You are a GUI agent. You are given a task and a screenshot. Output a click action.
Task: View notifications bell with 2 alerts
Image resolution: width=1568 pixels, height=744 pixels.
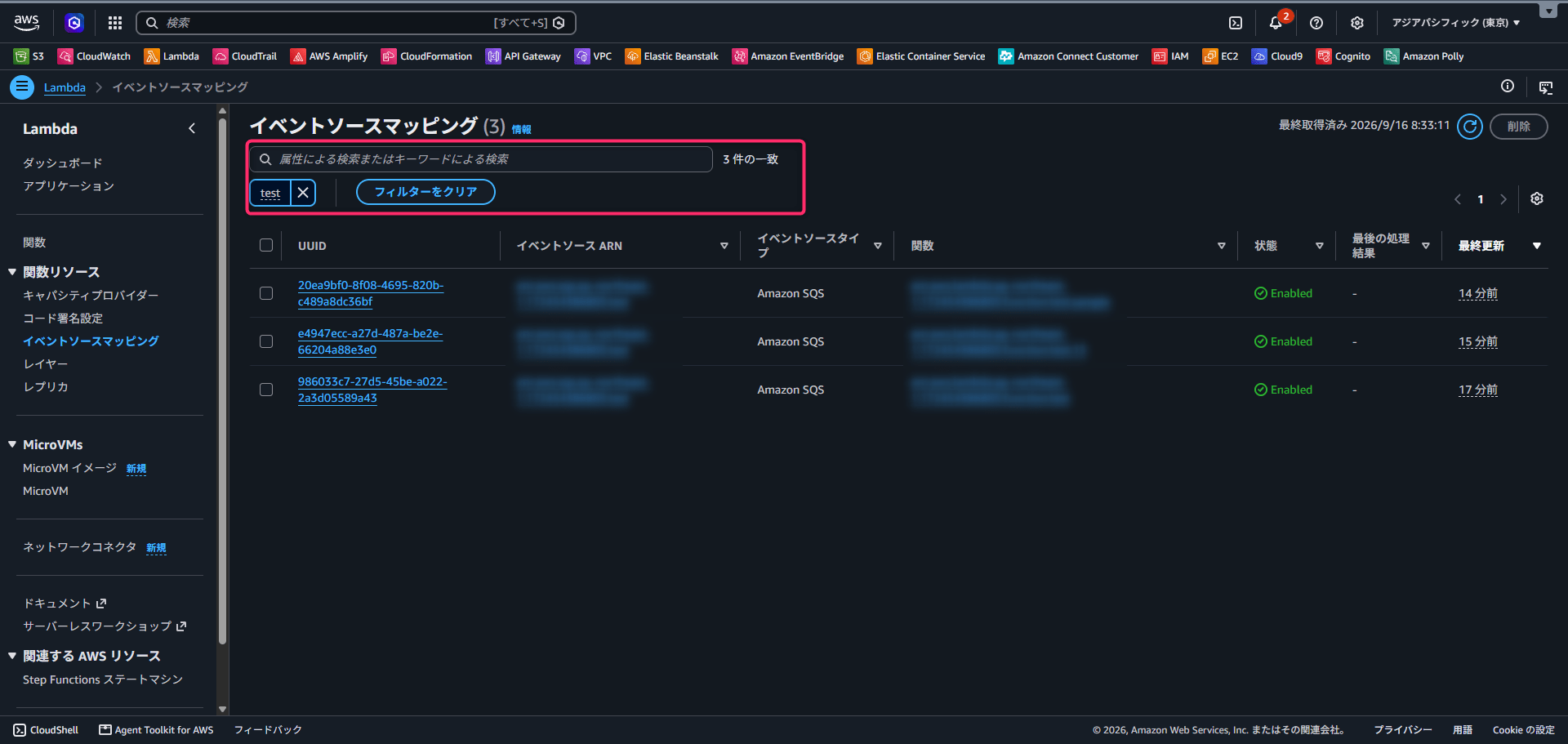pos(1276,23)
